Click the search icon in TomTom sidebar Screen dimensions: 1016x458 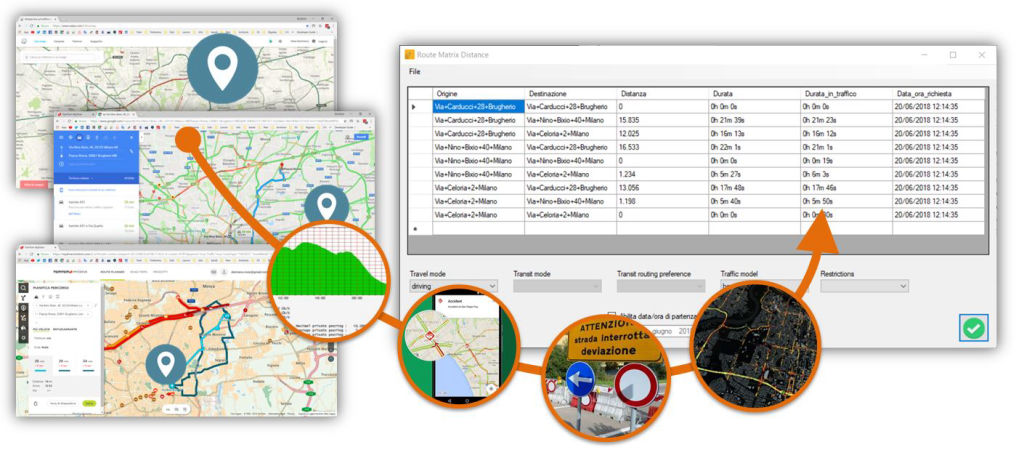click(x=23, y=288)
